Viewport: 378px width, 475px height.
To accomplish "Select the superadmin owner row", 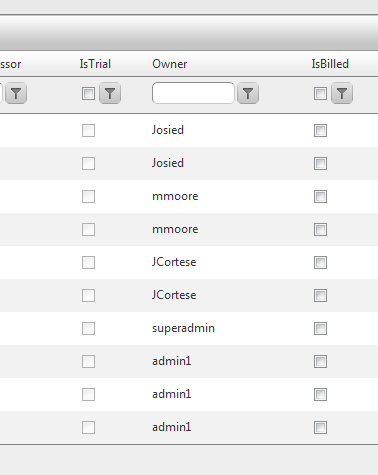I will [x=189, y=328].
